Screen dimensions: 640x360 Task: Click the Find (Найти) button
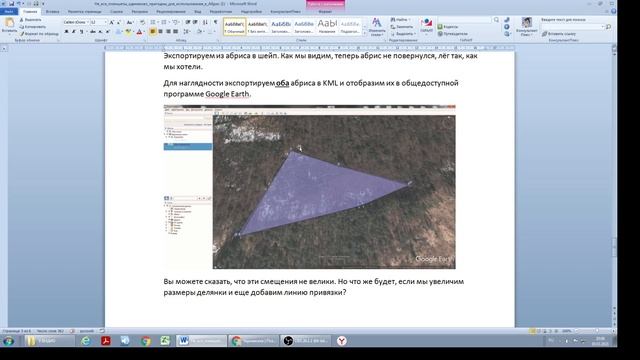click(400, 20)
